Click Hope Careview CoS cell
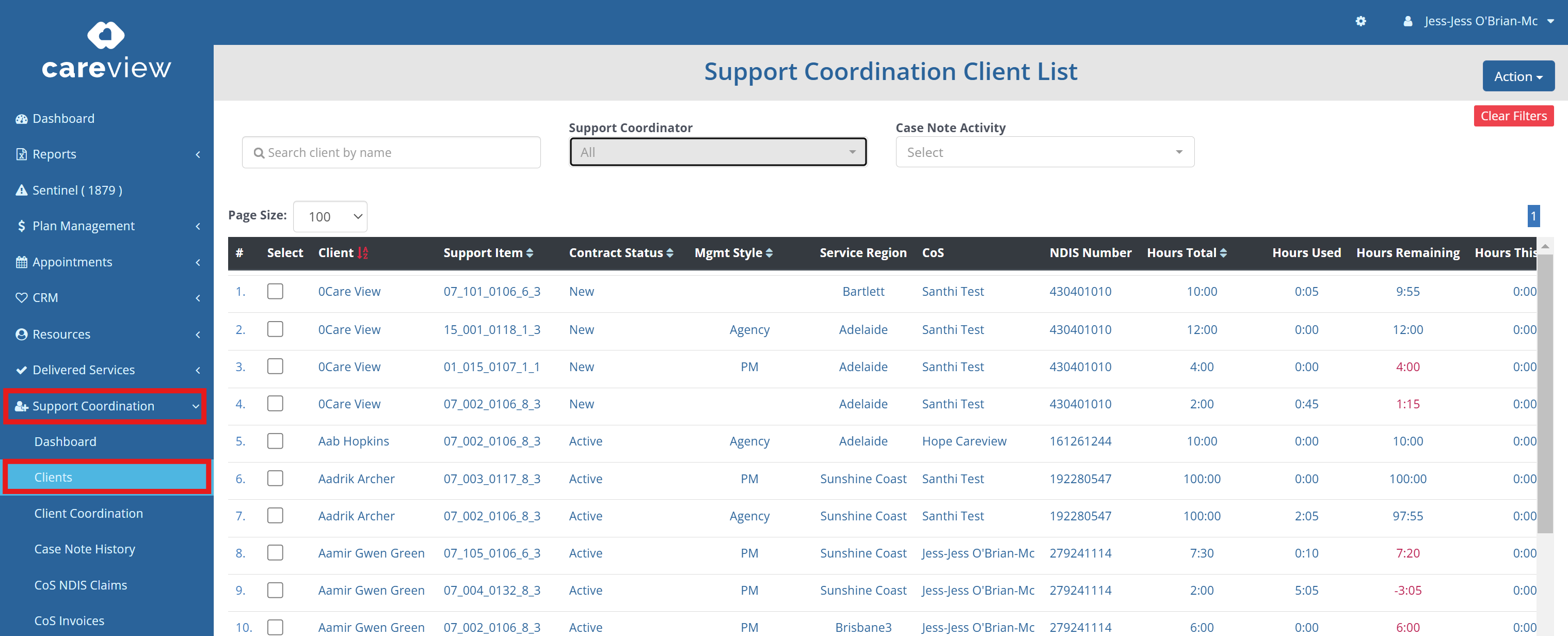 tap(964, 441)
